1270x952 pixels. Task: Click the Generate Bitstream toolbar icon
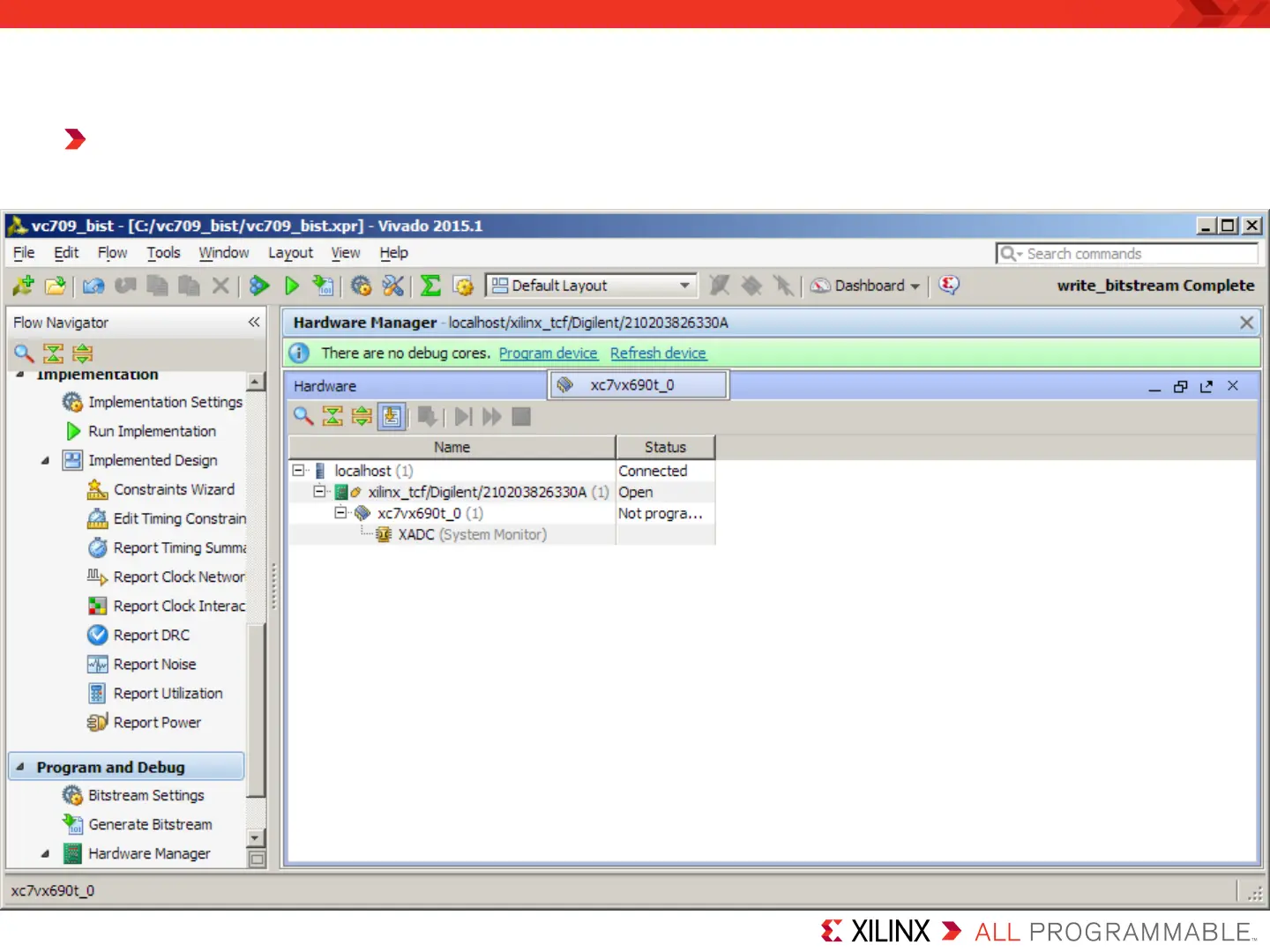click(324, 286)
